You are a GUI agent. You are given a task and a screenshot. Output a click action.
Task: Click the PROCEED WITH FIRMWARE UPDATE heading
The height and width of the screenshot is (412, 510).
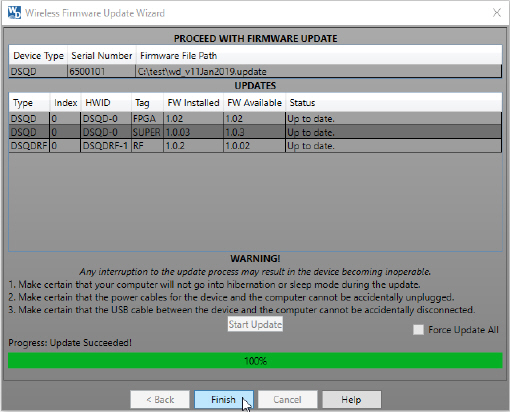[255, 38]
